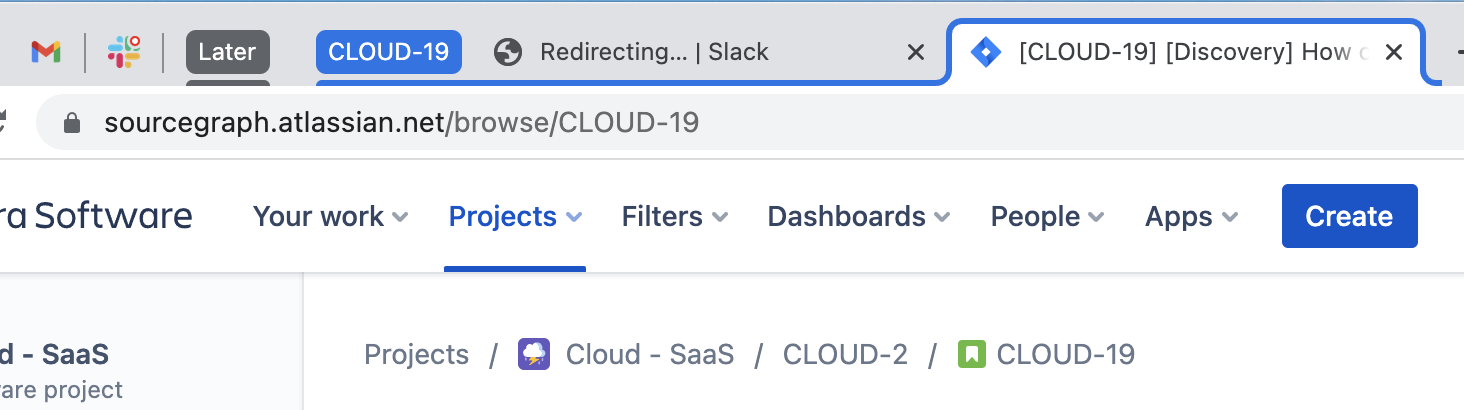Select the Later tab group
Image resolution: width=1464 pixels, height=410 pixels.
pyautogui.click(x=228, y=52)
